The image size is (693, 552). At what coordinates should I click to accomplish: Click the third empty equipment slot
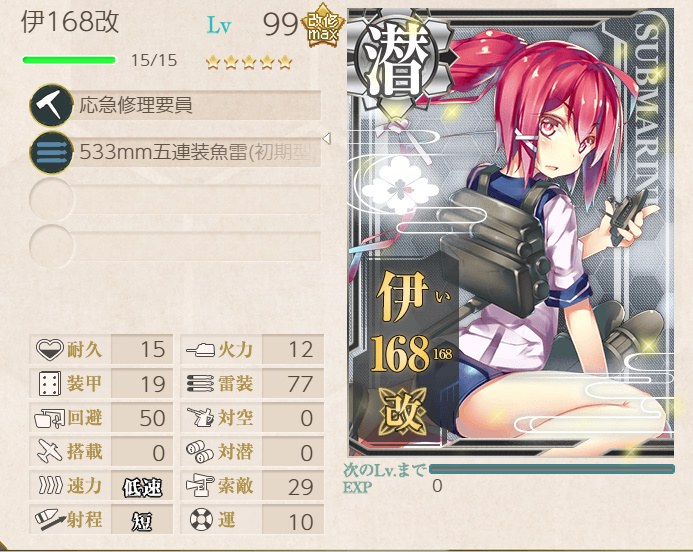(x=175, y=199)
